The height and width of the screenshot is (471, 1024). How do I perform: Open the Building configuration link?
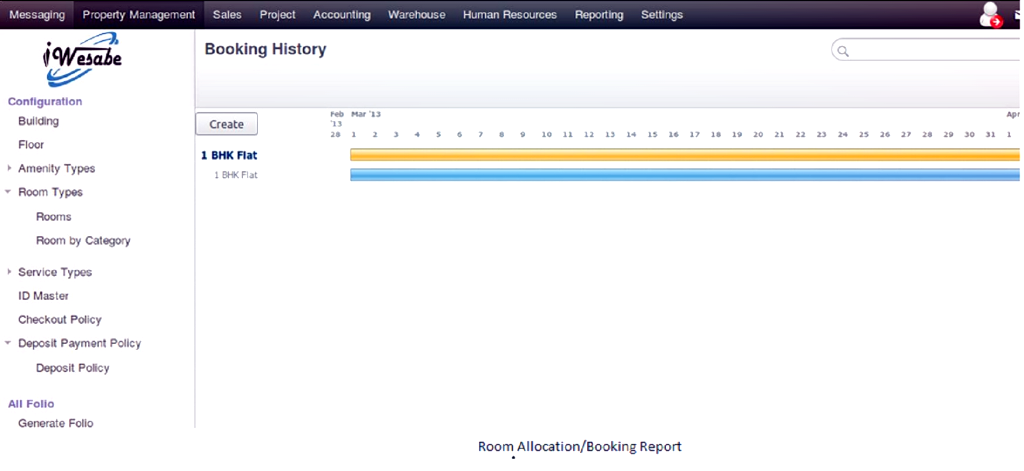pyautogui.click(x=38, y=121)
